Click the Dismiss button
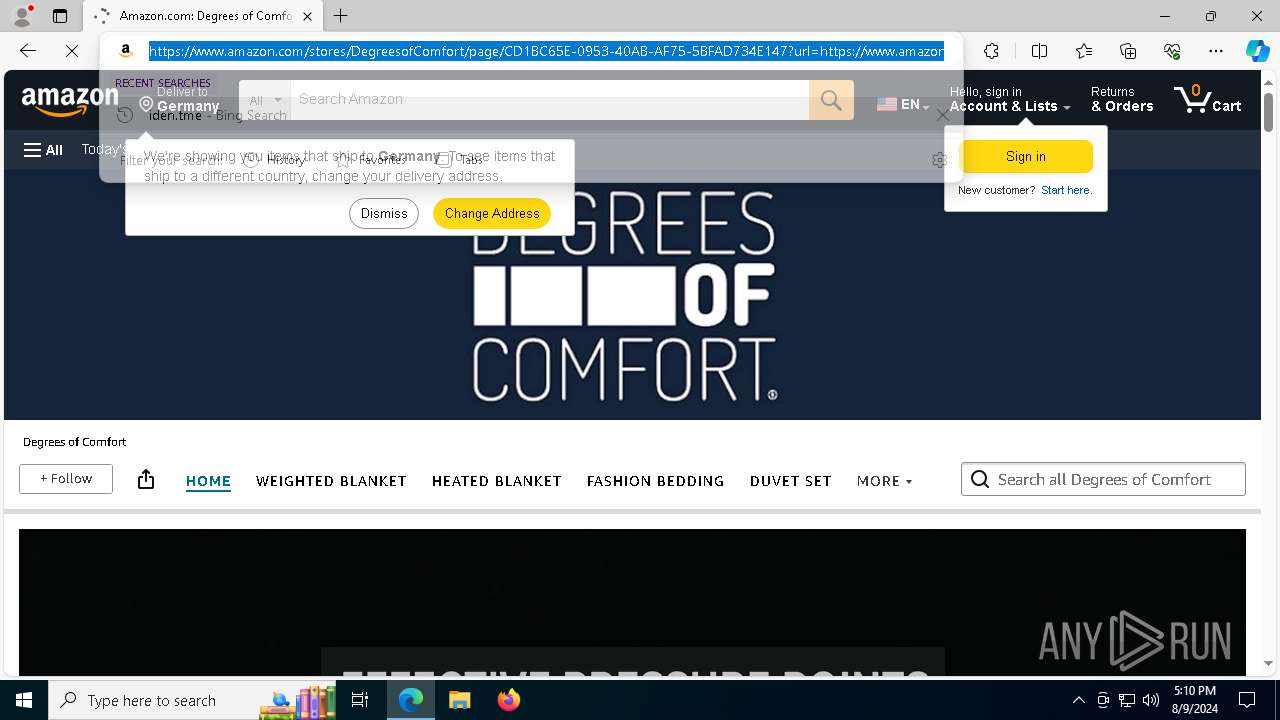 pyautogui.click(x=384, y=213)
